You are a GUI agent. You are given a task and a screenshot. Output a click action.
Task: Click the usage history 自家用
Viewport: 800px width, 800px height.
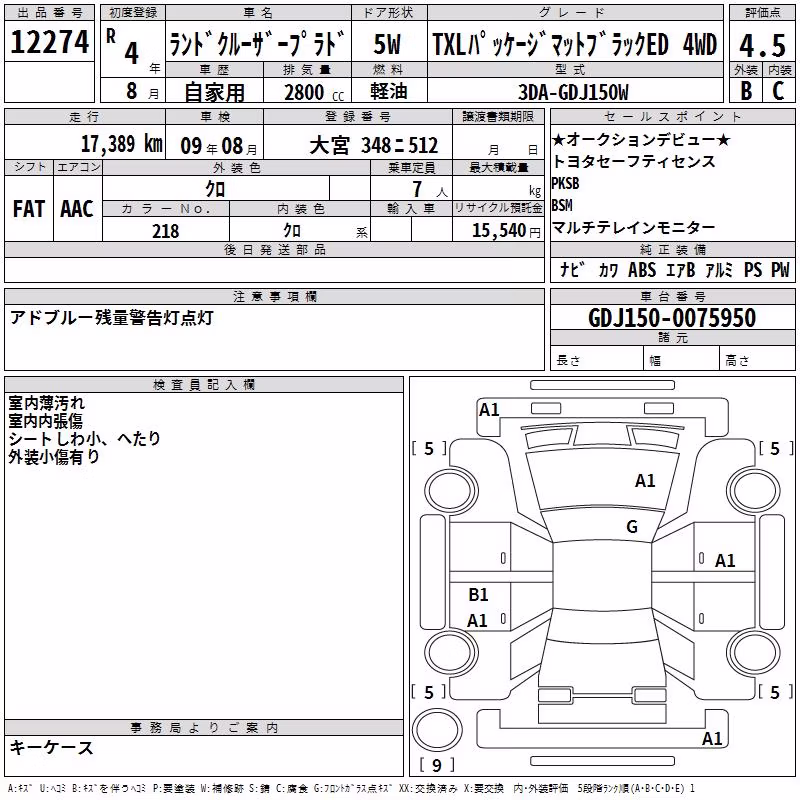click(214, 92)
